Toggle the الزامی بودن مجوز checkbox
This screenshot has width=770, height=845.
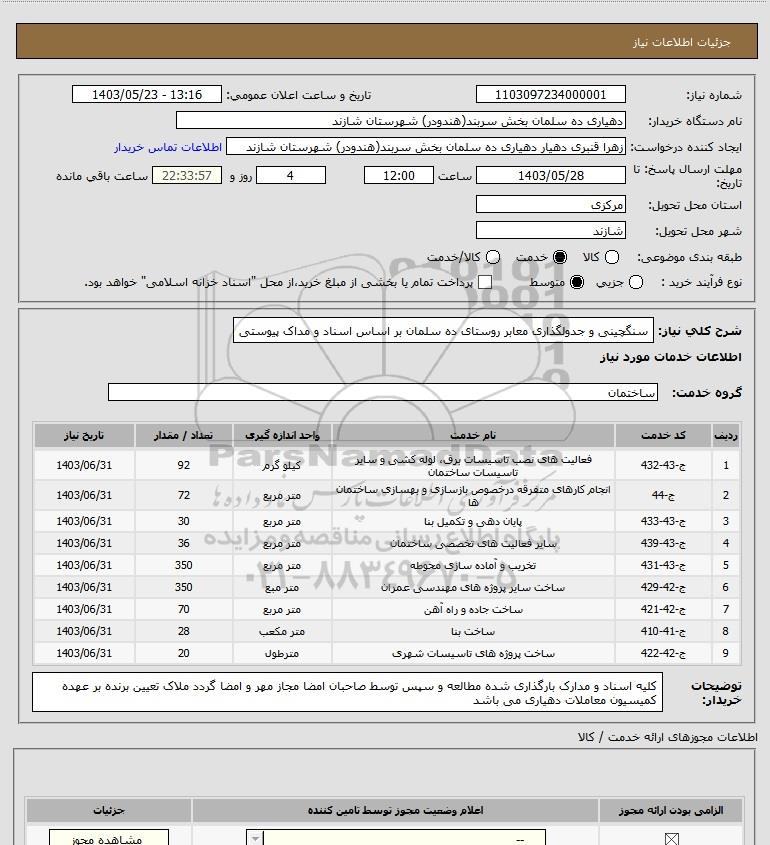point(671,839)
